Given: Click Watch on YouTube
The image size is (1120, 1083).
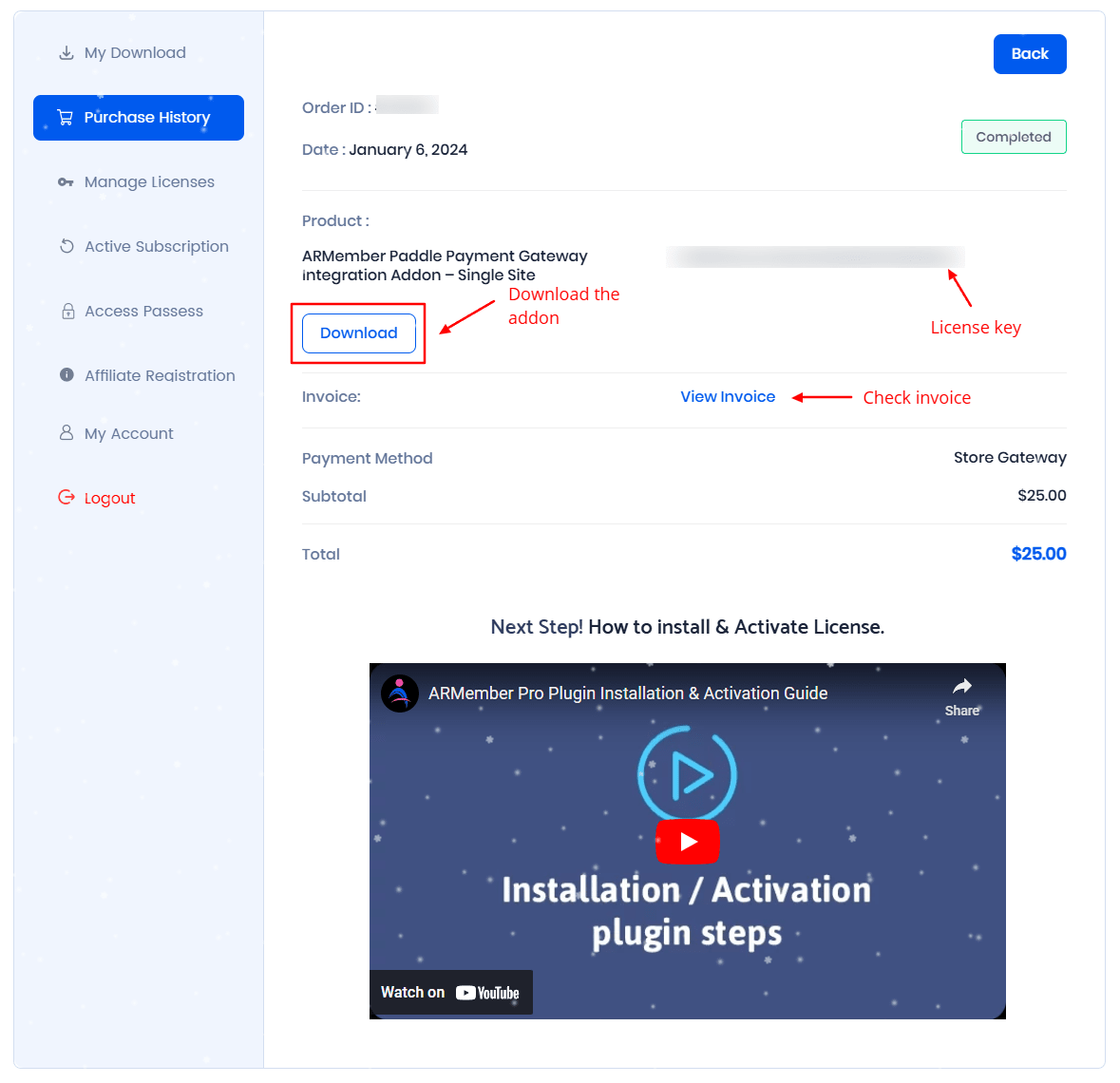Looking at the screenshot, I should [450, 992].
